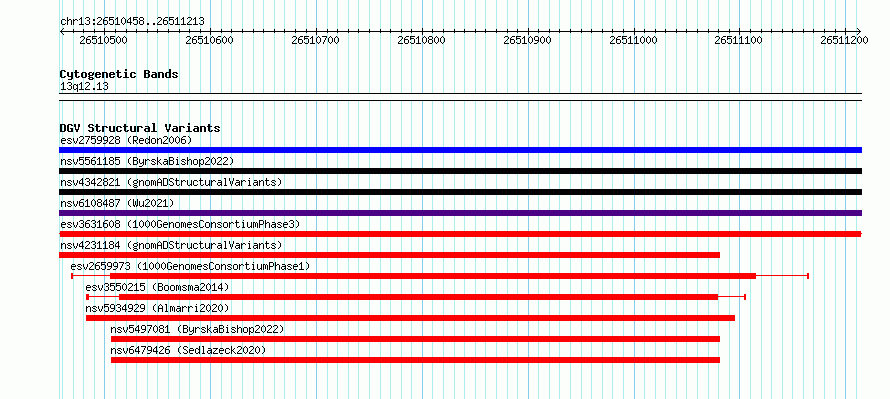Click the right thin whisker of esv3550215
Image resolution: width=890 pixels, height=399 pixels.
732,297
